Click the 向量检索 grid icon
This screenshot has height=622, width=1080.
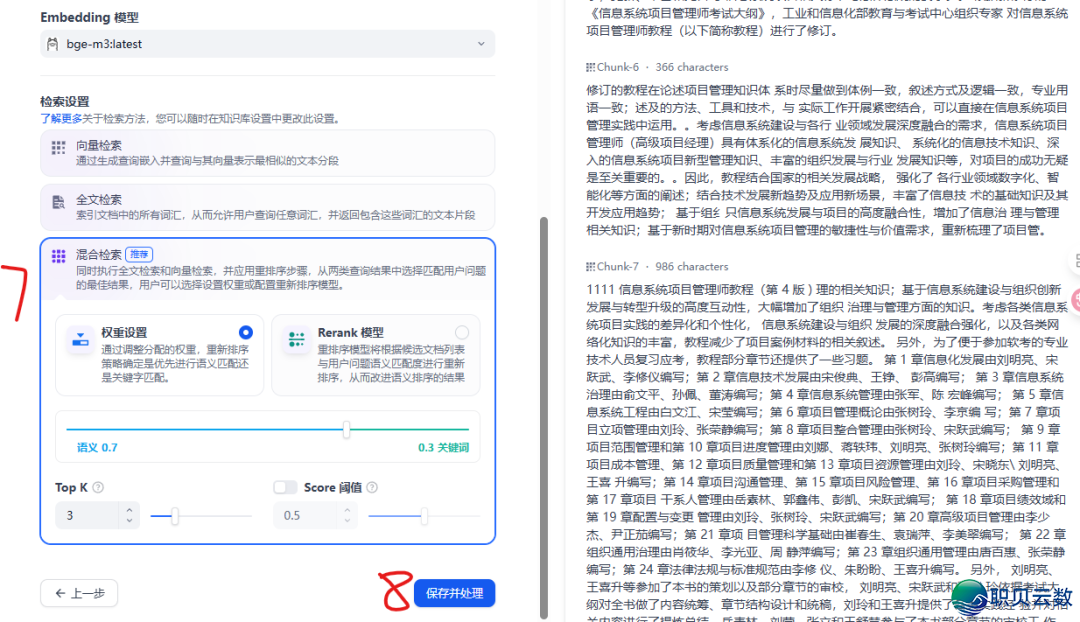click(x=57, y=148)
